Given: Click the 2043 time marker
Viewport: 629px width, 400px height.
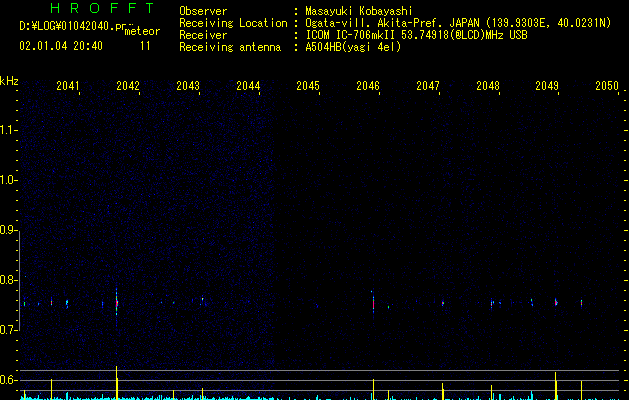Looking at the screenshot, I should (x=188, y=86).
